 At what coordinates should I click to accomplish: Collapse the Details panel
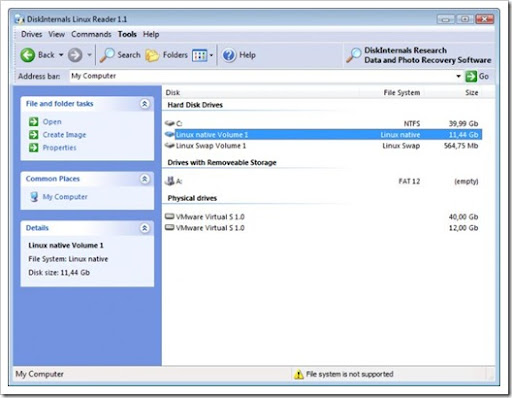144,228
